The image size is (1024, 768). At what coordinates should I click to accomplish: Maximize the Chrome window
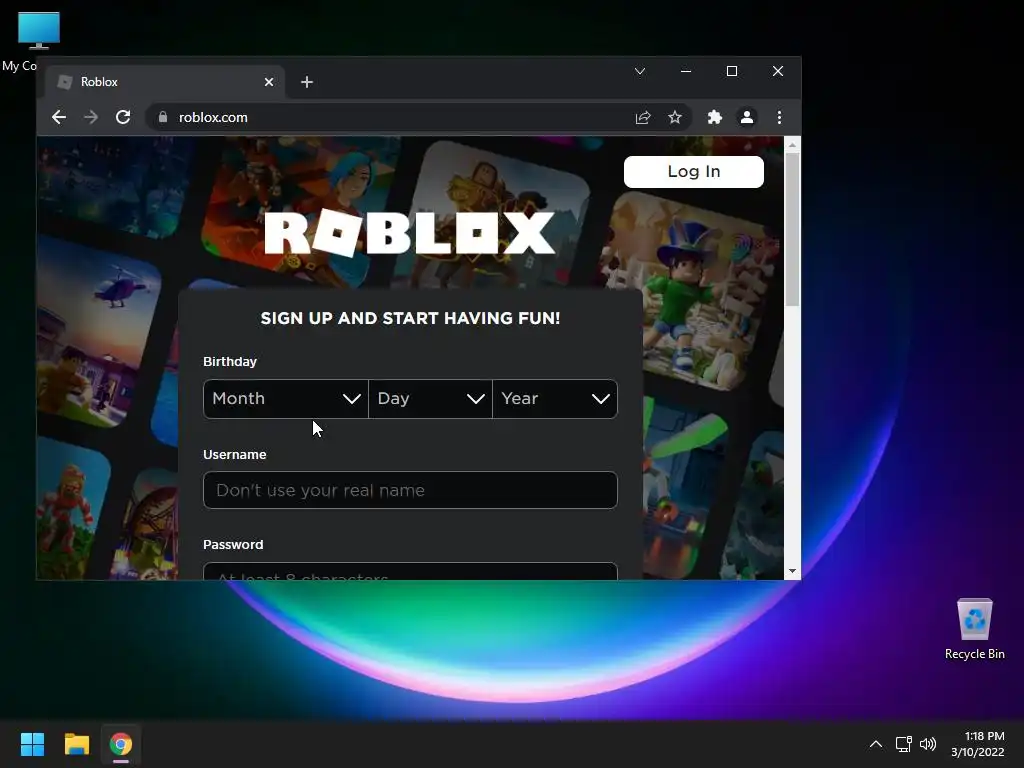click(x=732, y=71)
